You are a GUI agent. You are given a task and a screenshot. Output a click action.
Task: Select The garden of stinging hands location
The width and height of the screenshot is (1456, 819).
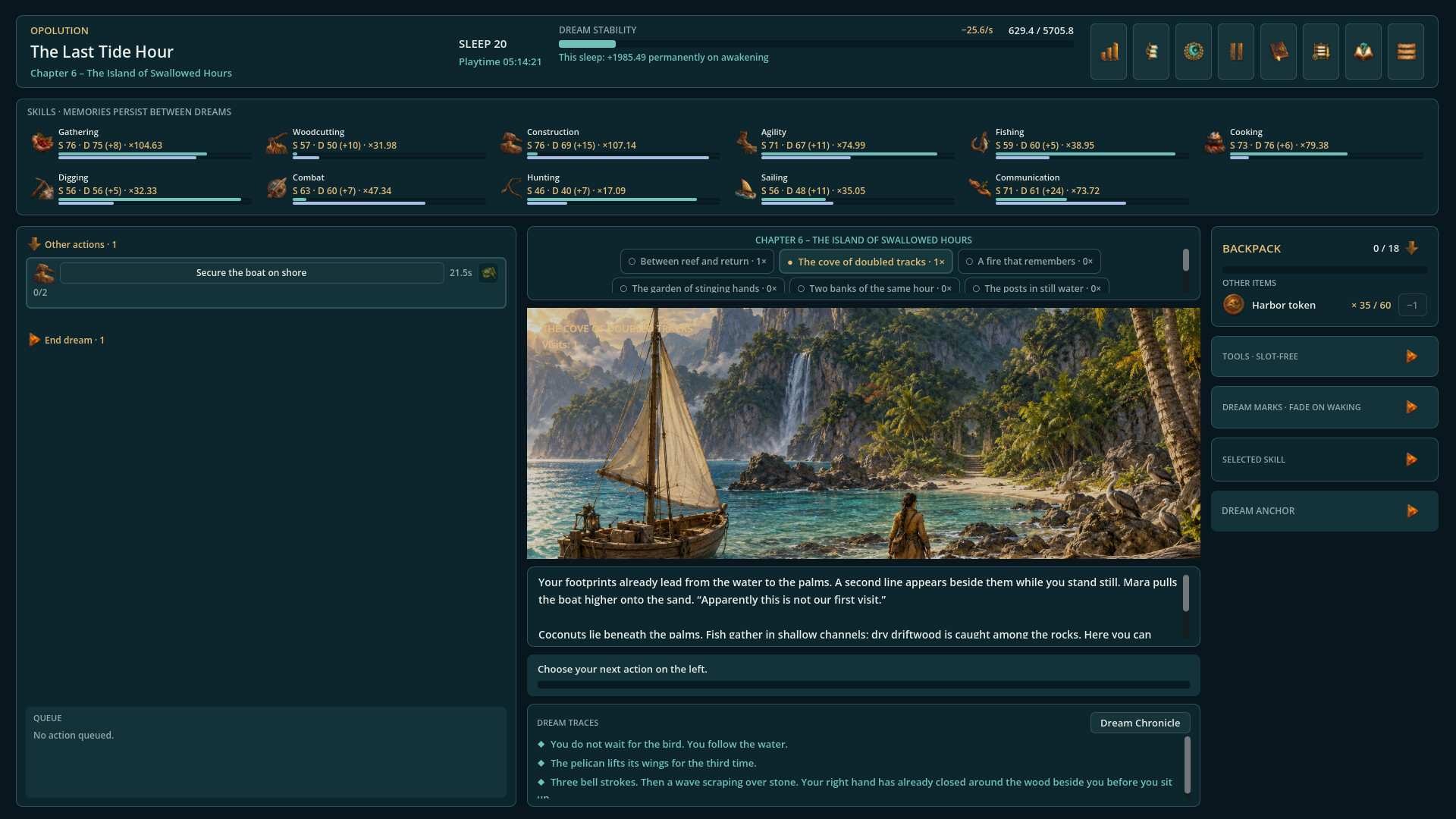click(x=698, y=287)
